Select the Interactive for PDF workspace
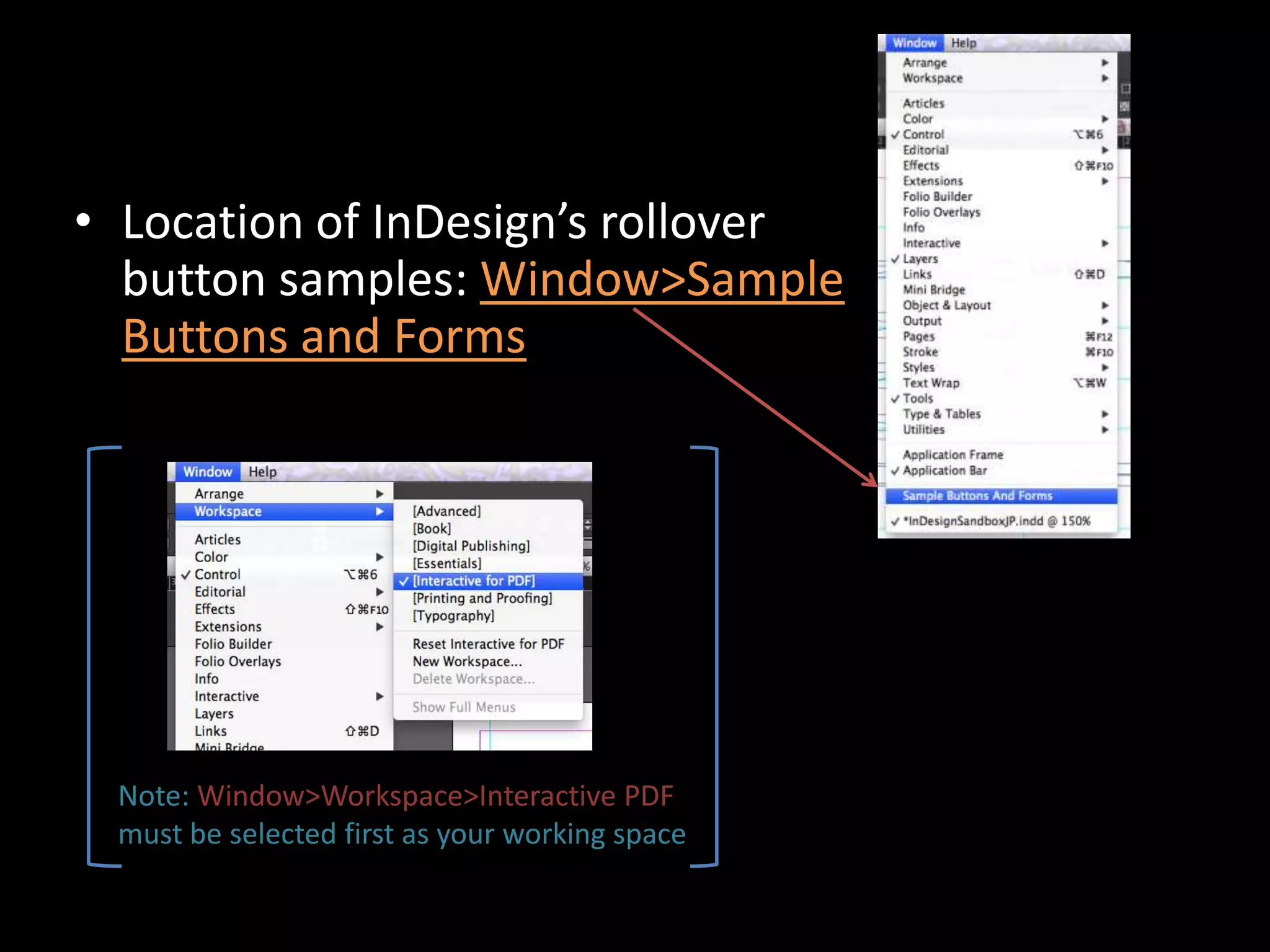This screenshot has width=1270, height=952. point(474,581)
